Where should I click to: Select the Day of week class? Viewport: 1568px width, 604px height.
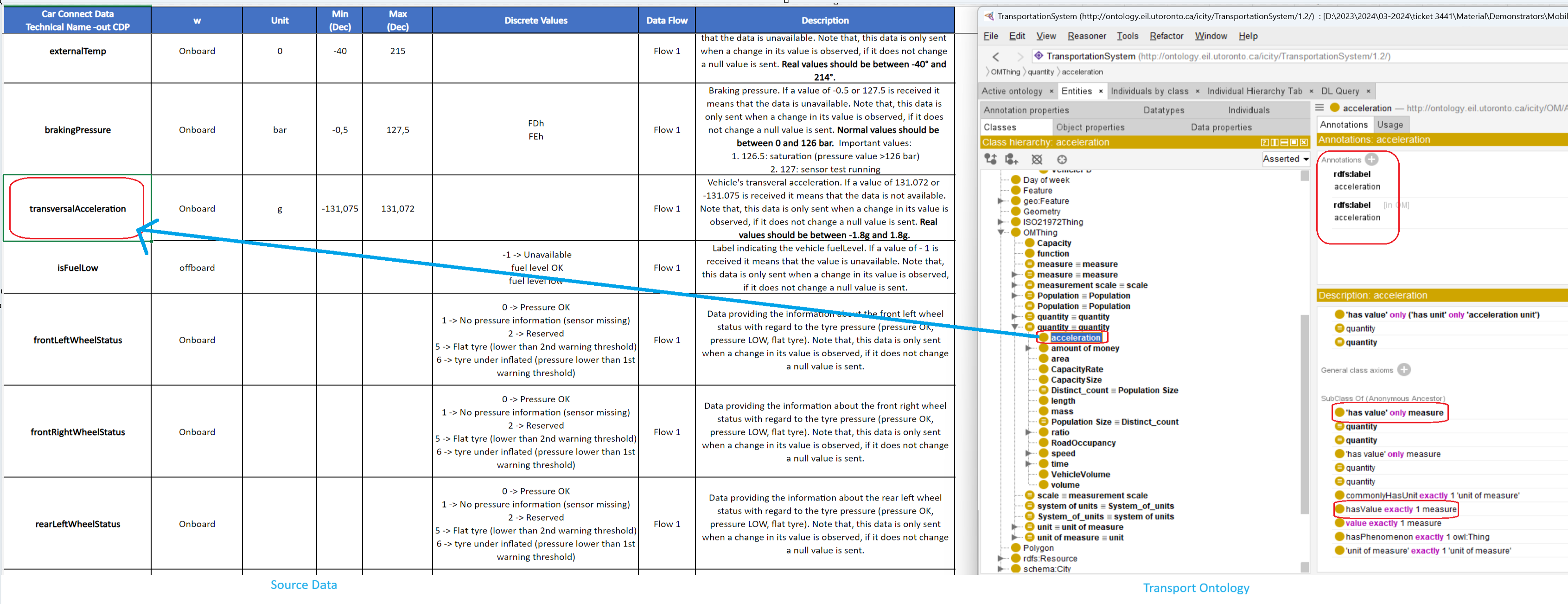click(x=1046, y=180)
